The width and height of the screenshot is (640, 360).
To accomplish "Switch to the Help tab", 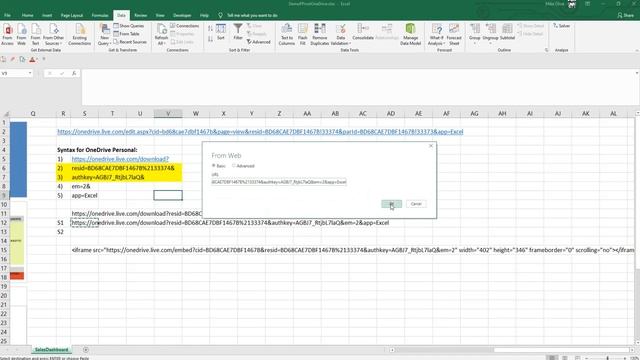I will (204, 15).
